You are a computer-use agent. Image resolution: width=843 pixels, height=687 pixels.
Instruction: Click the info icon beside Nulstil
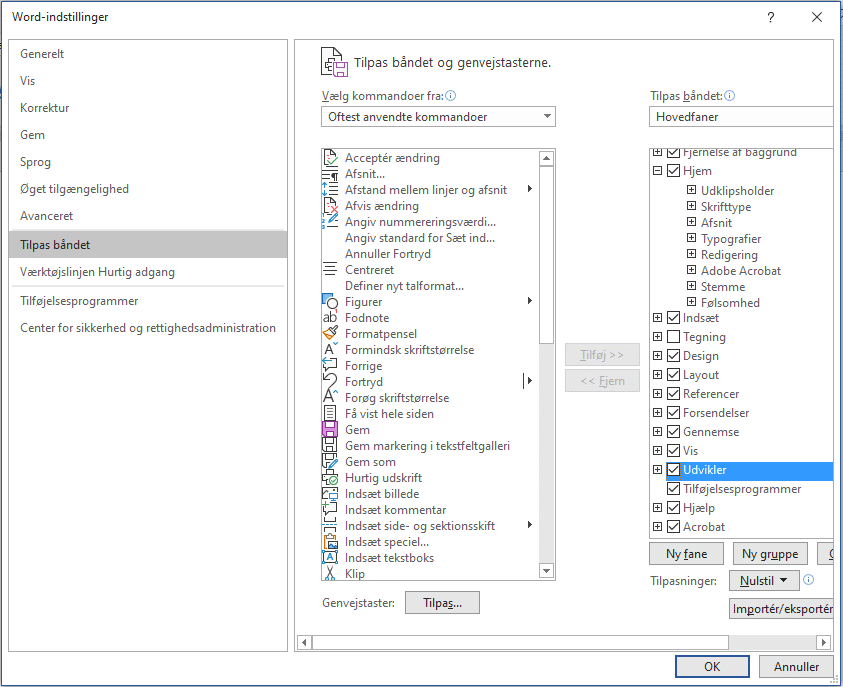[809, 580]
